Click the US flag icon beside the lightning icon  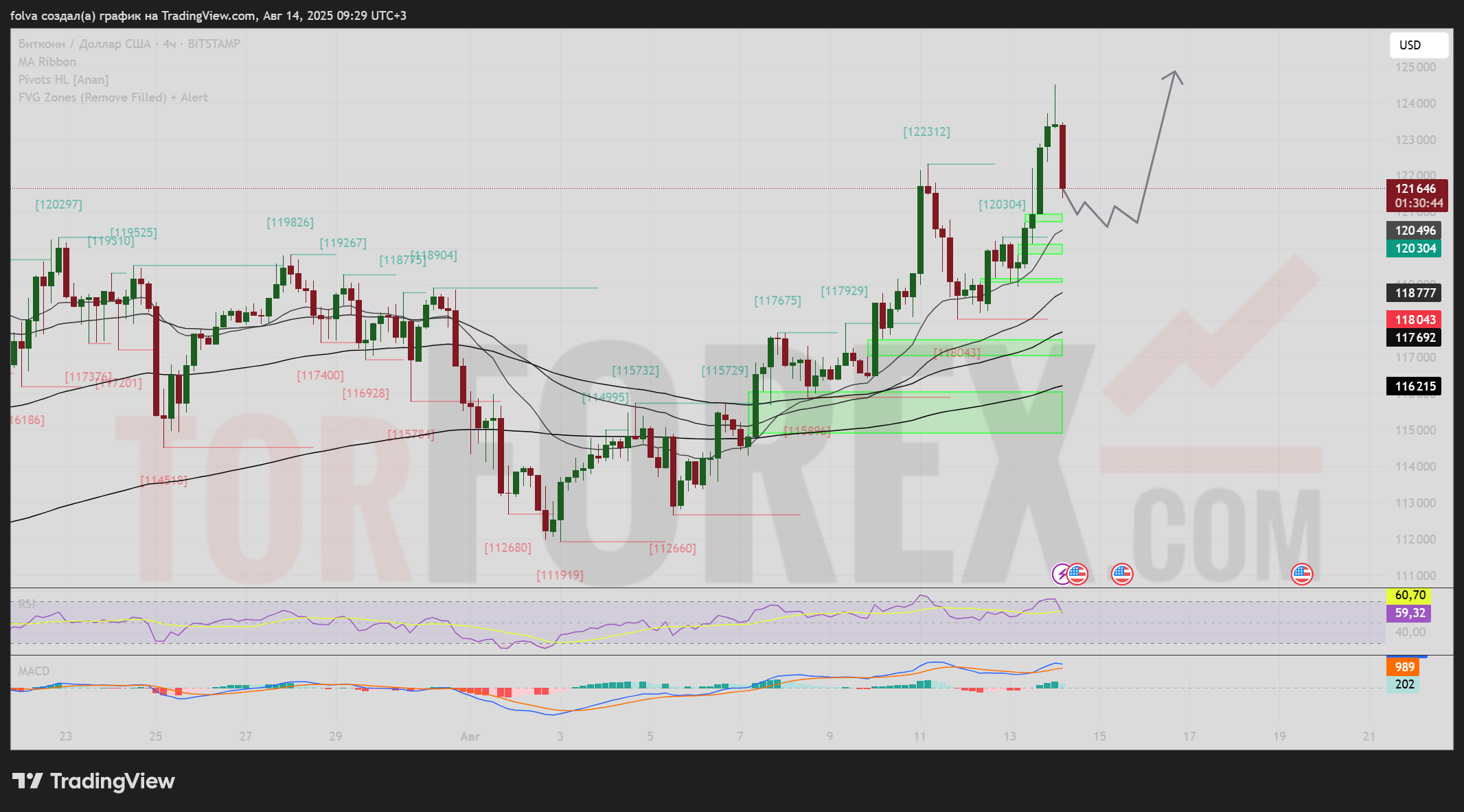click(1077, 574)
